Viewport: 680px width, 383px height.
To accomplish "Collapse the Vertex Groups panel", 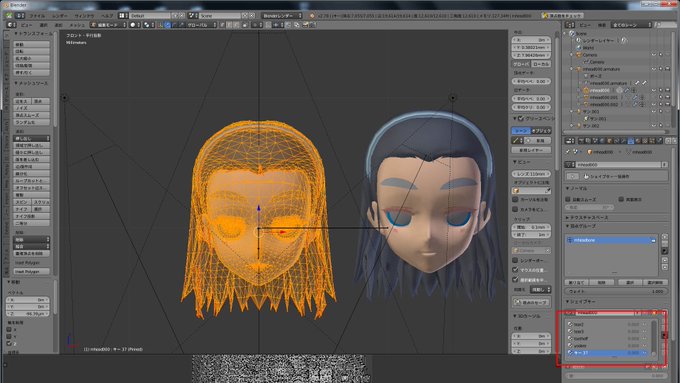I will [567, 226].
